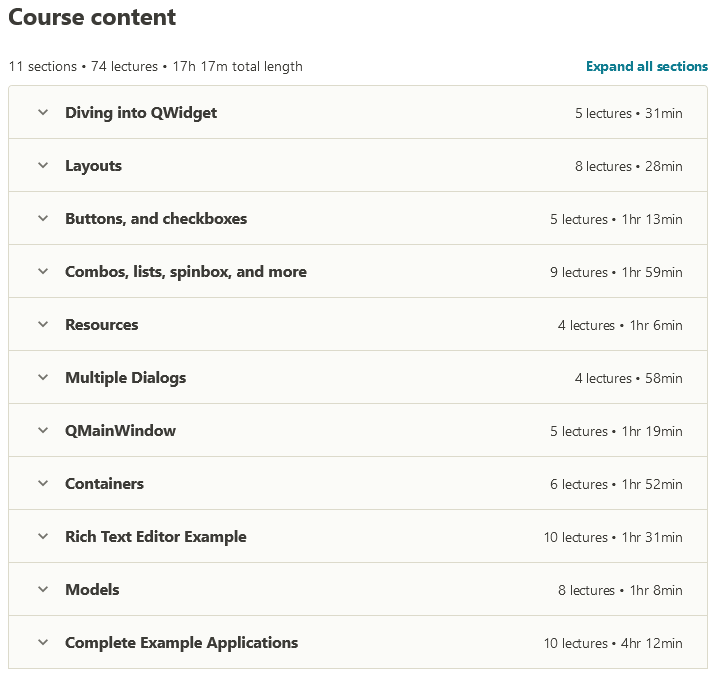The width and height of the screenshot is (715, 678).
Task: Click the 9 lectures 1hr 59min label
Action: tap(616, 272)
